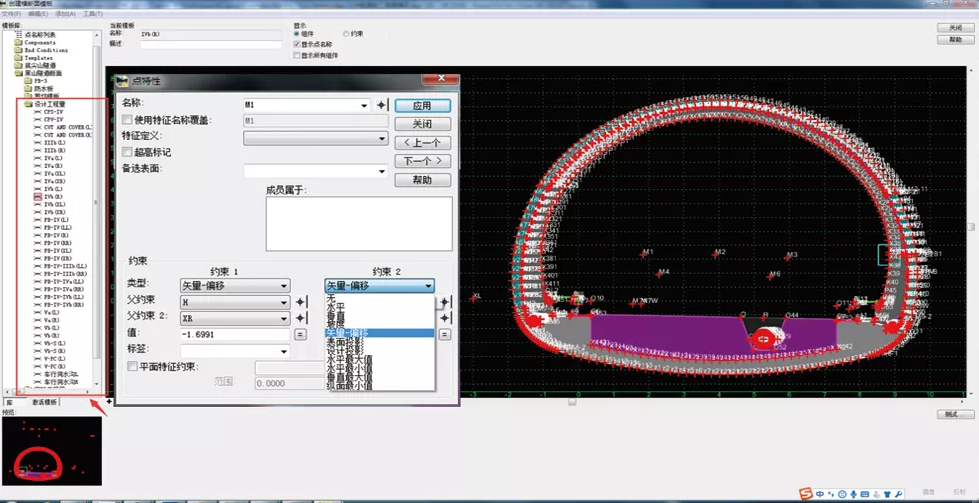Click the Sogou input method S logo
This screenshot has height=503, width=979.
click(807, 494)
